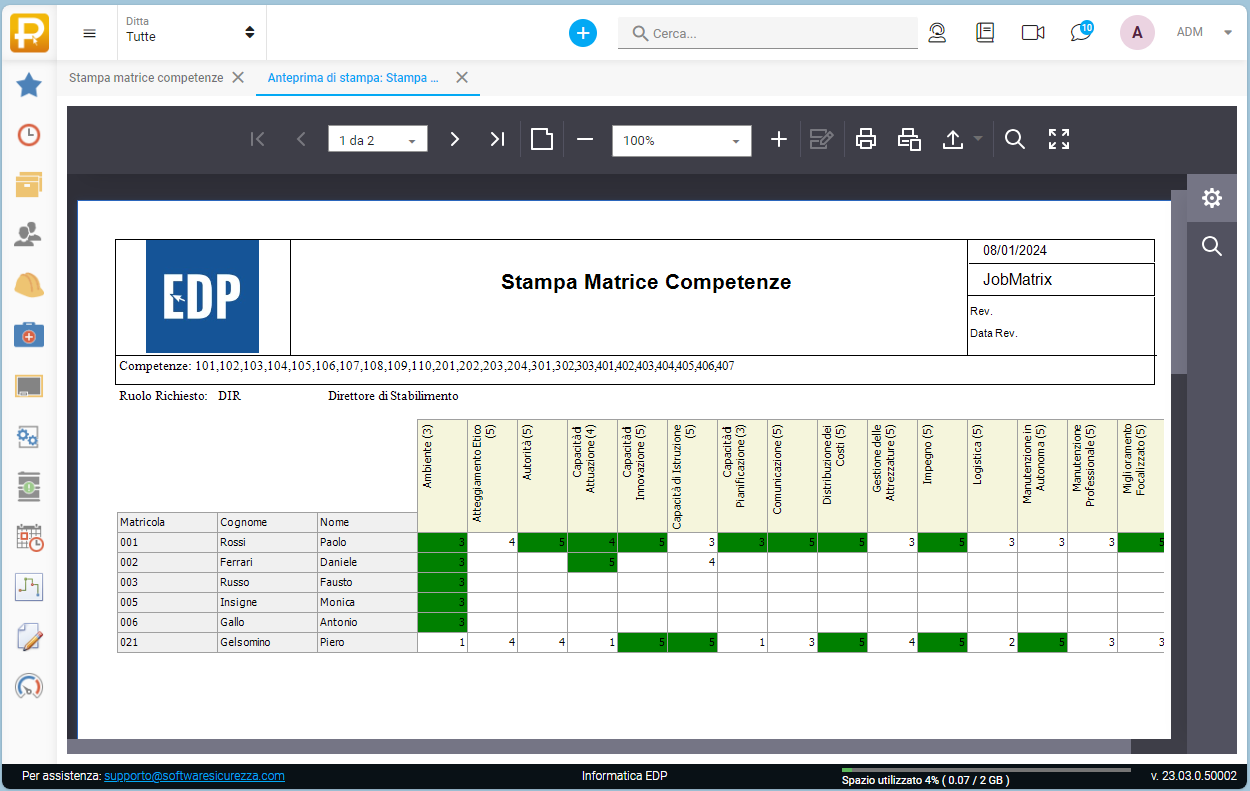1250x791 pixels.
Task: Click the safety helmet sidebar icon
Action: pyautogui.click(x=29, y=285)
